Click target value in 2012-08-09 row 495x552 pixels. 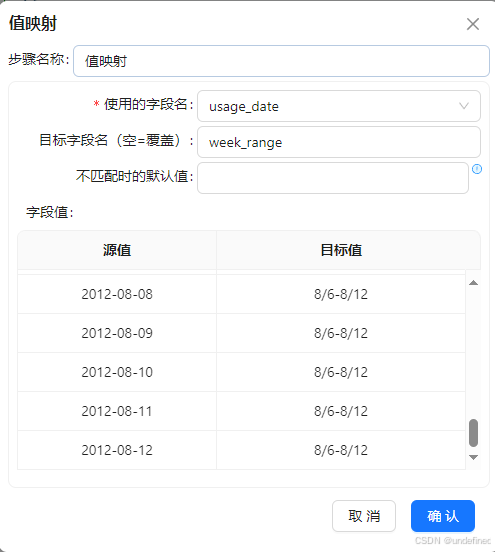341,333
